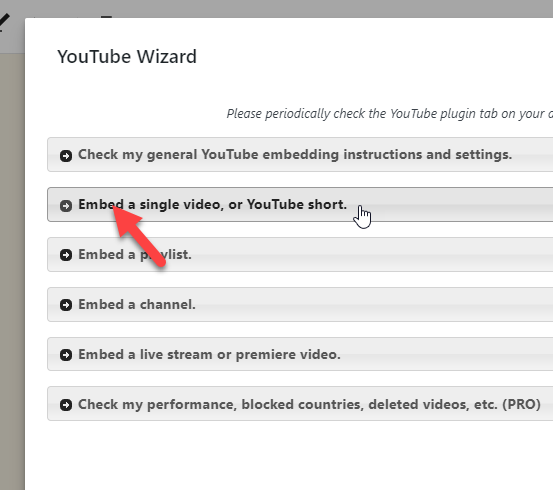The image size is (553, 490).
Task: Select the pencil edit icon behind the dialog
Action: 4,22
